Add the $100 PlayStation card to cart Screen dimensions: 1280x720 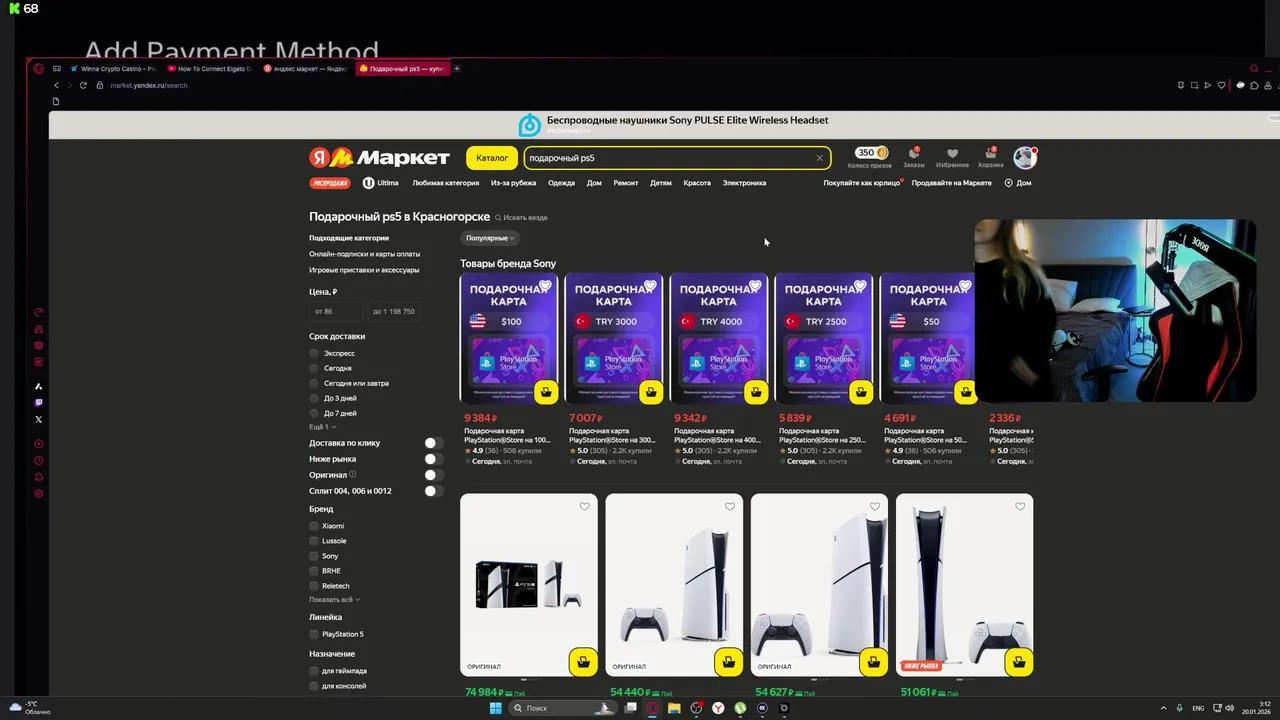click(546, 392)
